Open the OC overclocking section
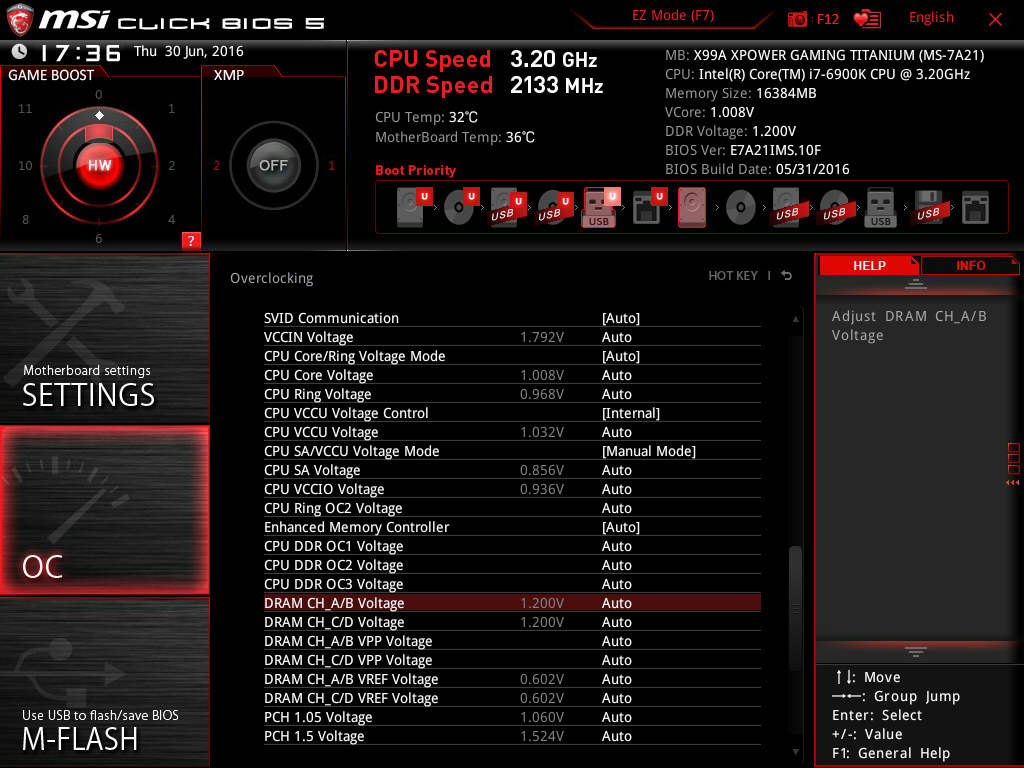Image resolution: width=1024 pixels, height=768 pixels. pyautogui.click(x=104, y=511)
